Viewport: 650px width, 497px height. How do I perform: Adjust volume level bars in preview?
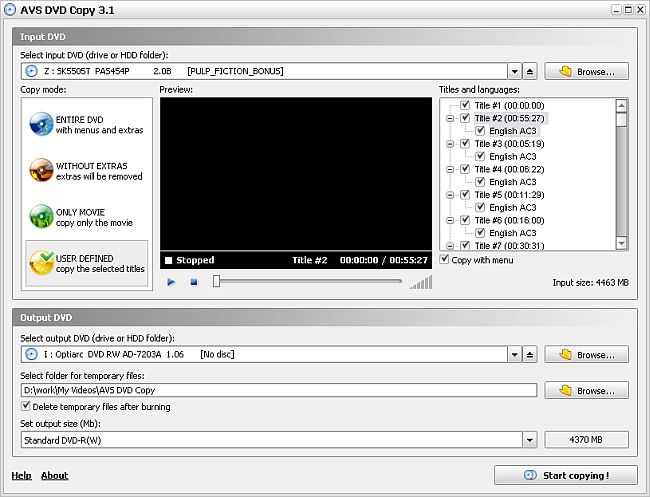click(421, 282)
